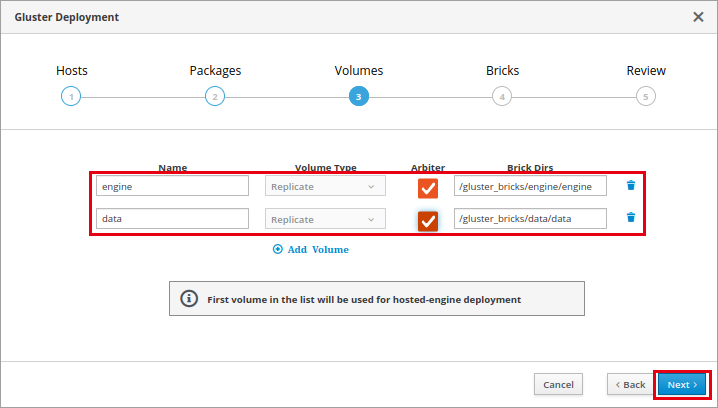This screenshot has height=408, width=718.
Task: Edit the /gluster_bricks/engine/engine brick dir field
Action: [x=530, y=186]
